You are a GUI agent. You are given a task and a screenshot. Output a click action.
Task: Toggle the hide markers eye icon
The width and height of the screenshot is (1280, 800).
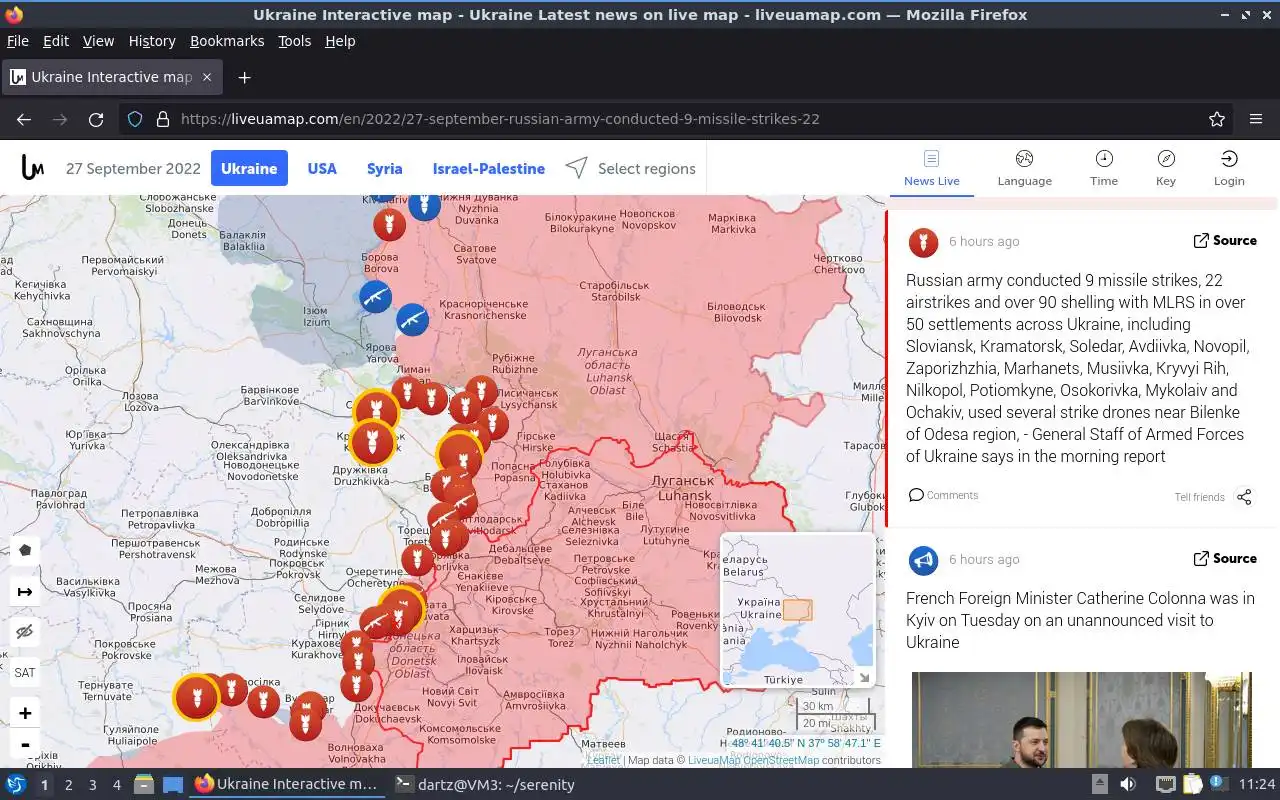tap(25, 632)
